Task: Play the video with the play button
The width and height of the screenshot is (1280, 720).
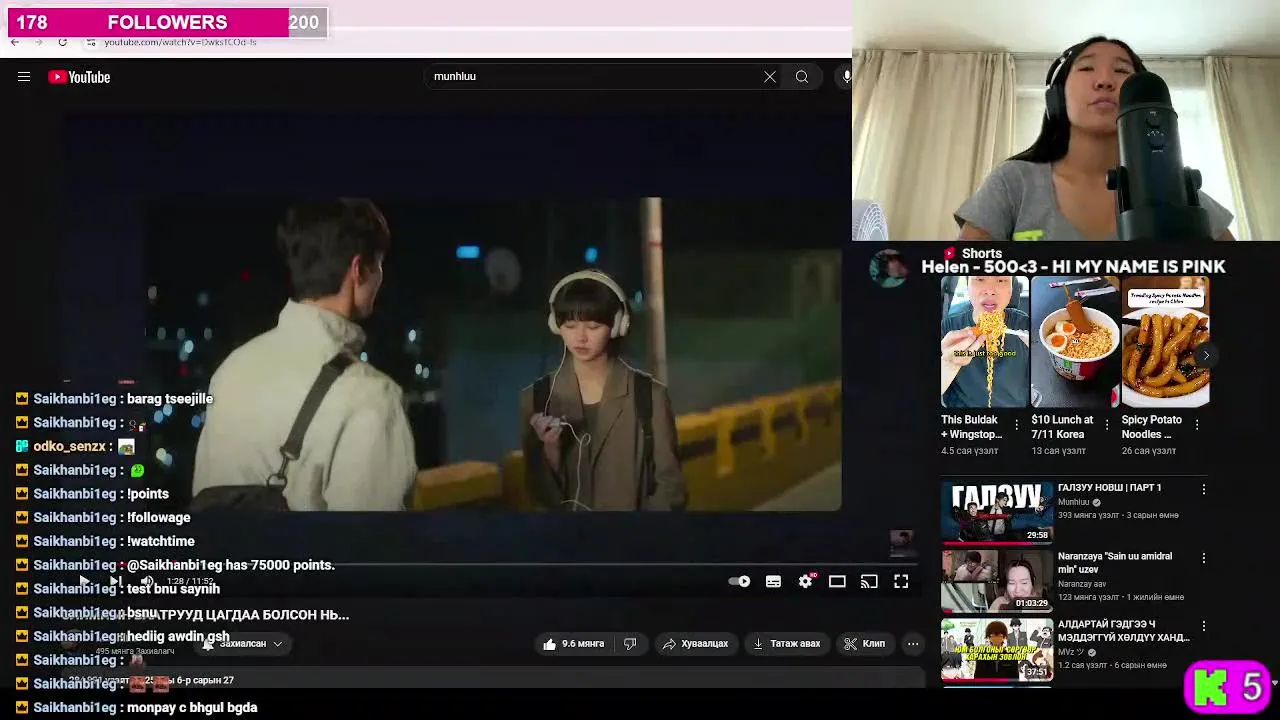Action: (84, 581)
